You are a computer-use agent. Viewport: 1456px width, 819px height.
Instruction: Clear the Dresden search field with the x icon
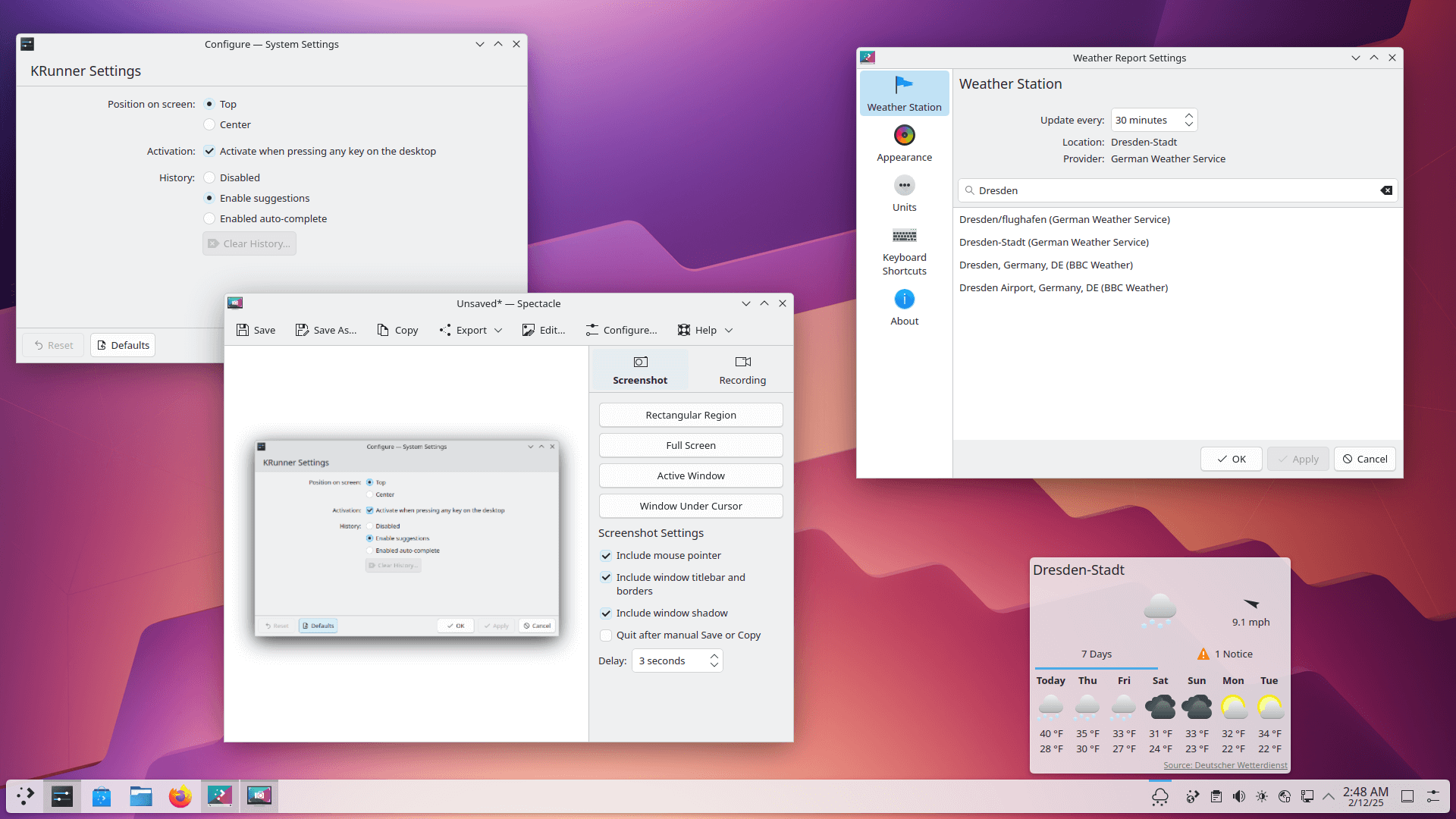[1386, 190]
